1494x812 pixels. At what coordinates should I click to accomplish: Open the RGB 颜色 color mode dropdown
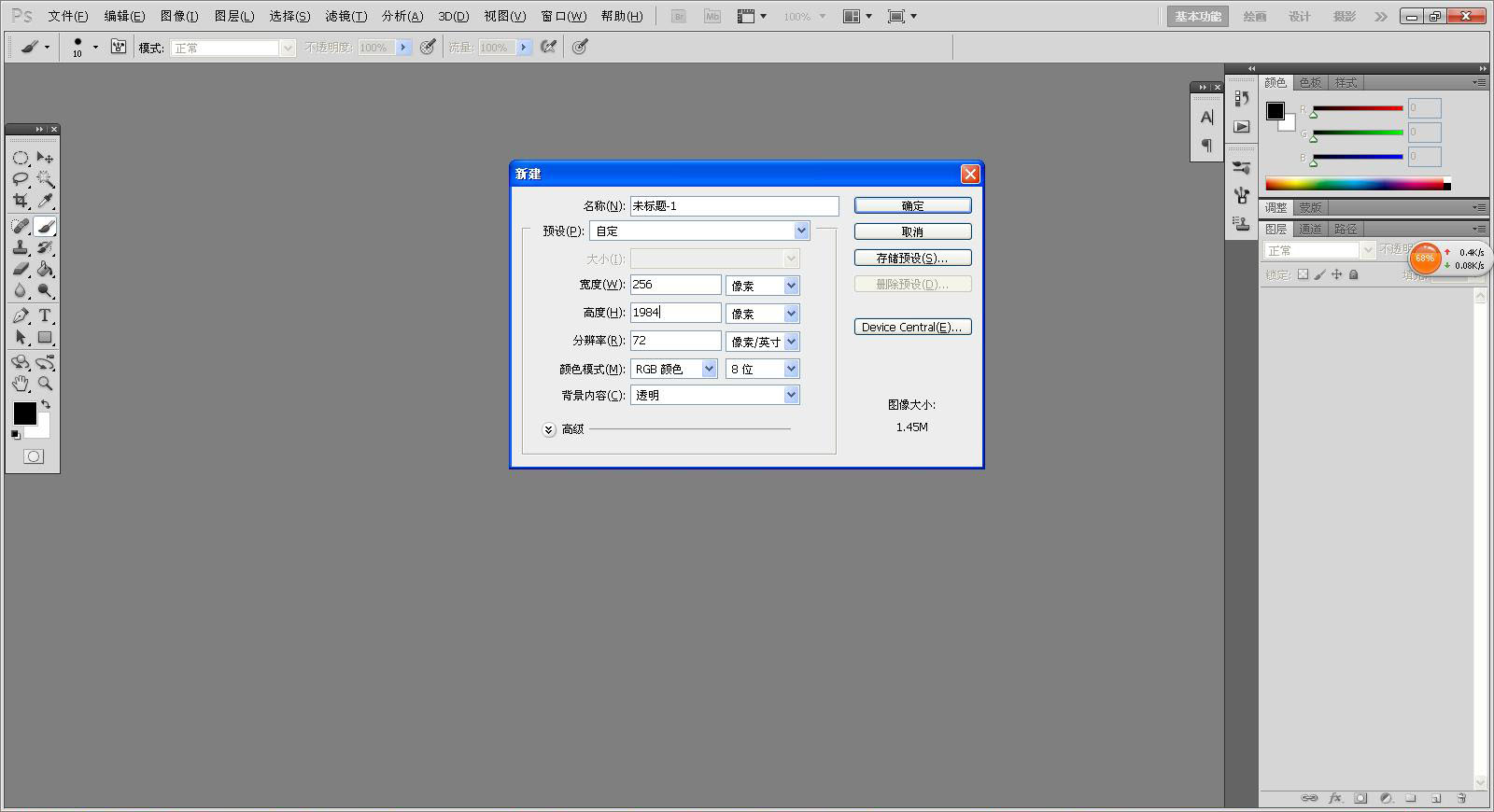pyautogui.click(x=674, y=369)
